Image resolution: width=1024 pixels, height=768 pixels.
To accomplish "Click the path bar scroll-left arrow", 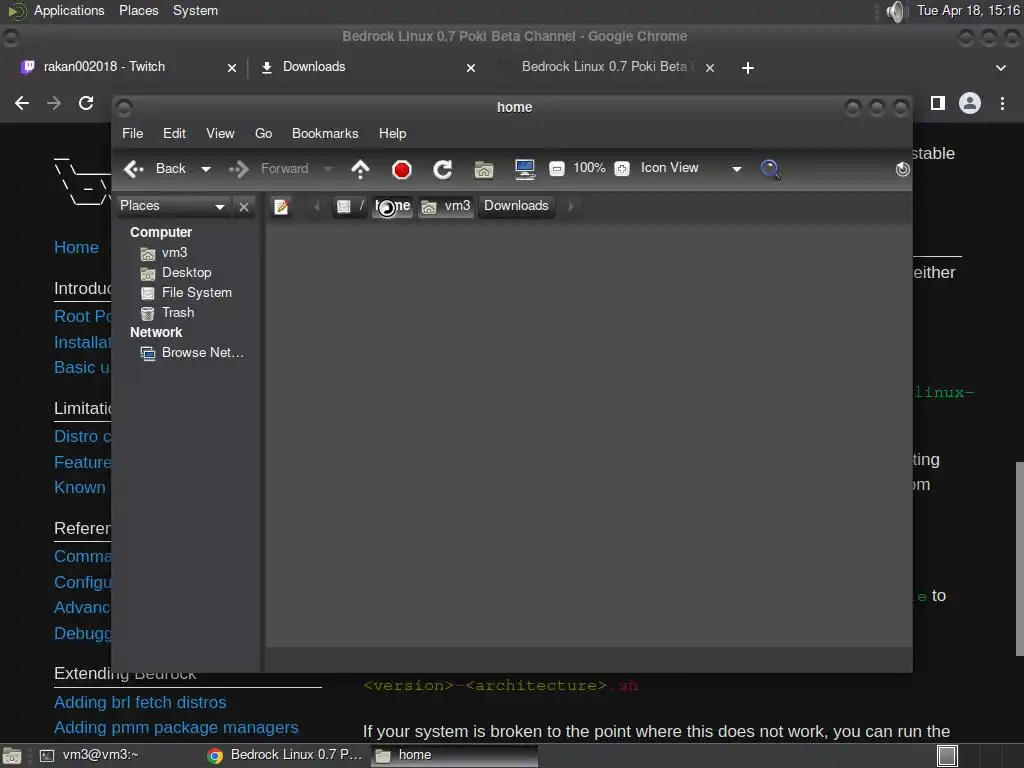I will 317,206.
